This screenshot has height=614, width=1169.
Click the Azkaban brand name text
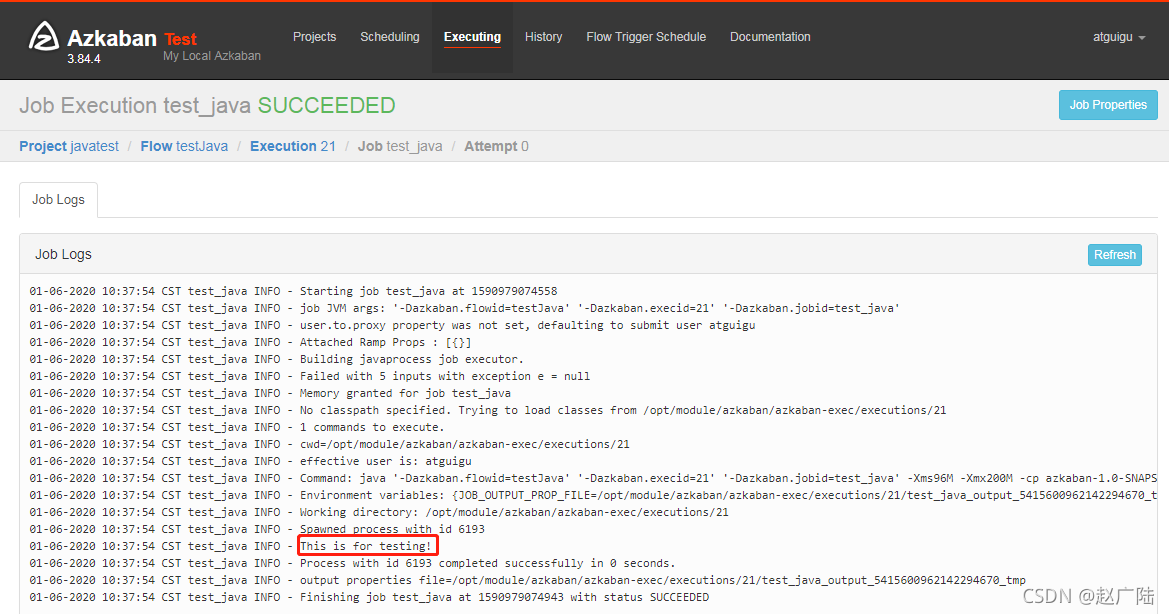click(111, 38)
